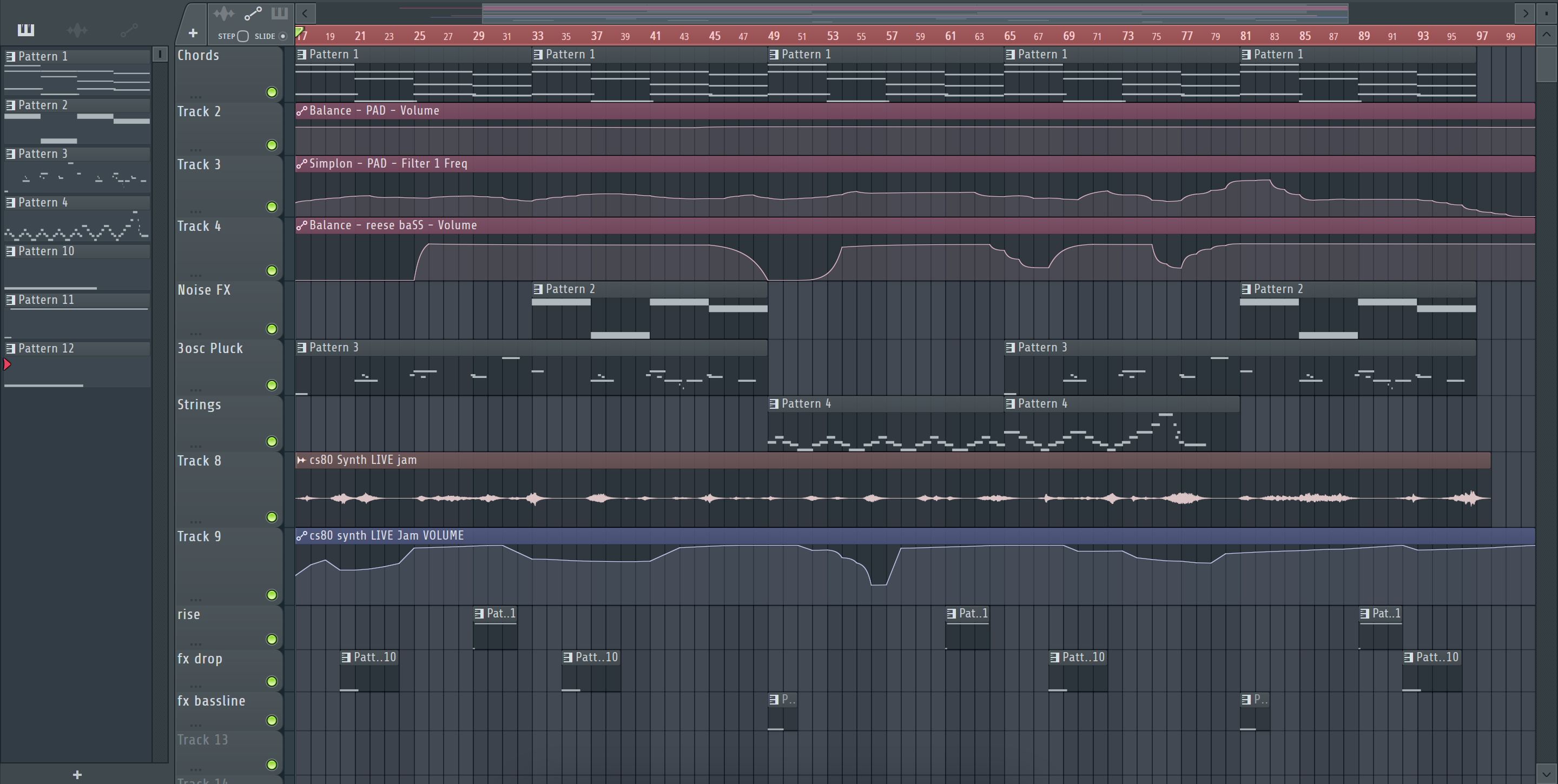Open menu of first Pattern 4 clip on Strings
Image resolution: width=1558 pixels, height=784 pixels.
(x=774, y=404)
